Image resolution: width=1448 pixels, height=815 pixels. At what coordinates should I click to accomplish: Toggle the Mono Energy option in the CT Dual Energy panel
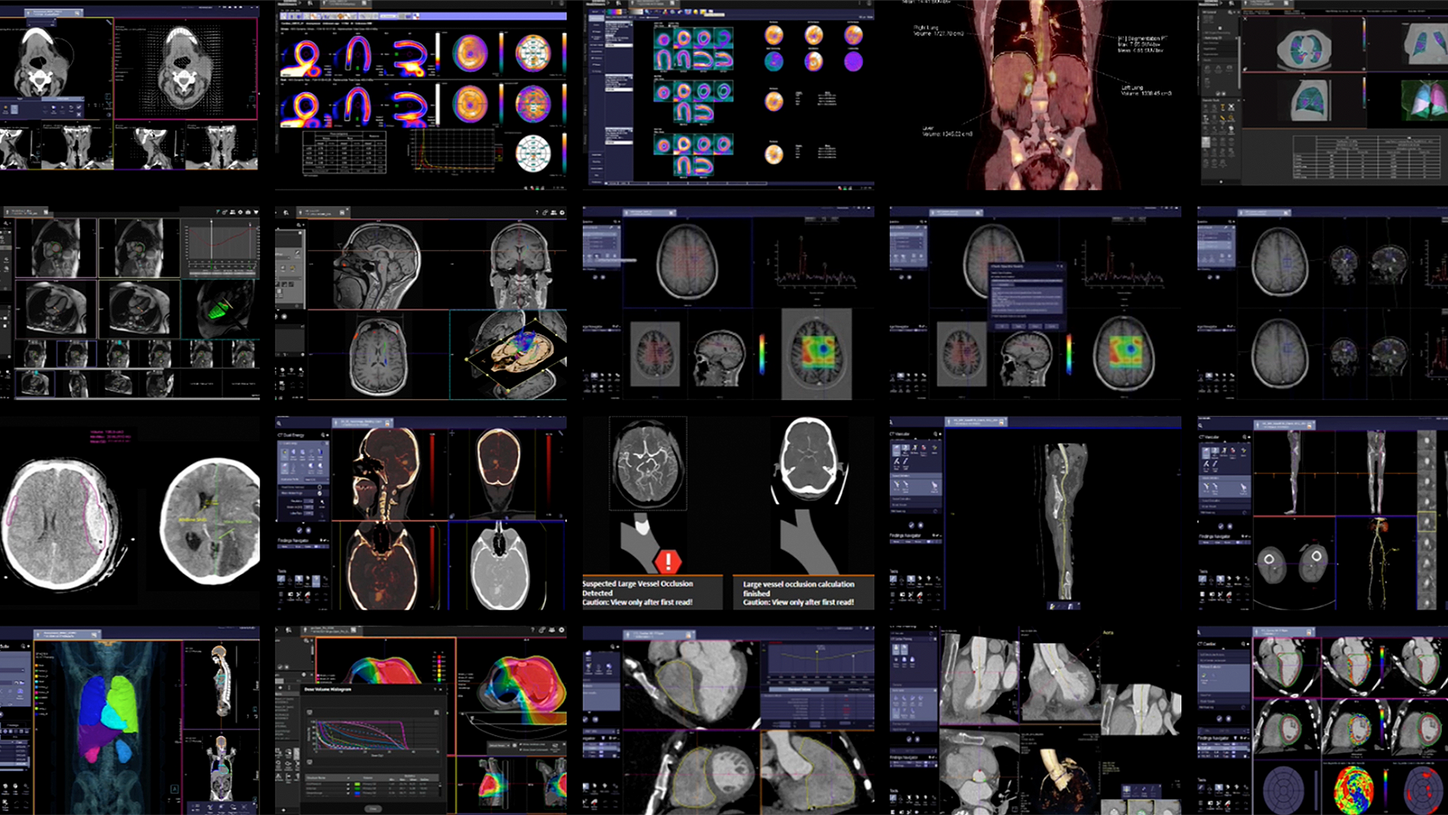tap(320, 492)
